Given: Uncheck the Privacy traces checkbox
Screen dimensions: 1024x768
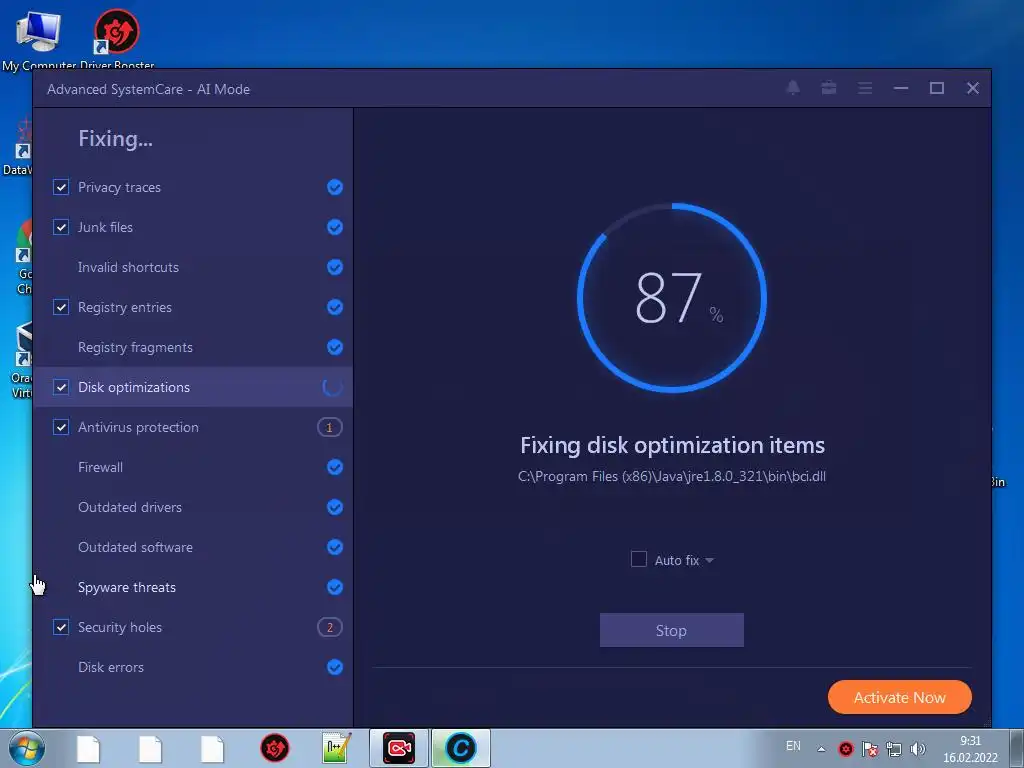Looking at the screenshot, I should 61,187.
